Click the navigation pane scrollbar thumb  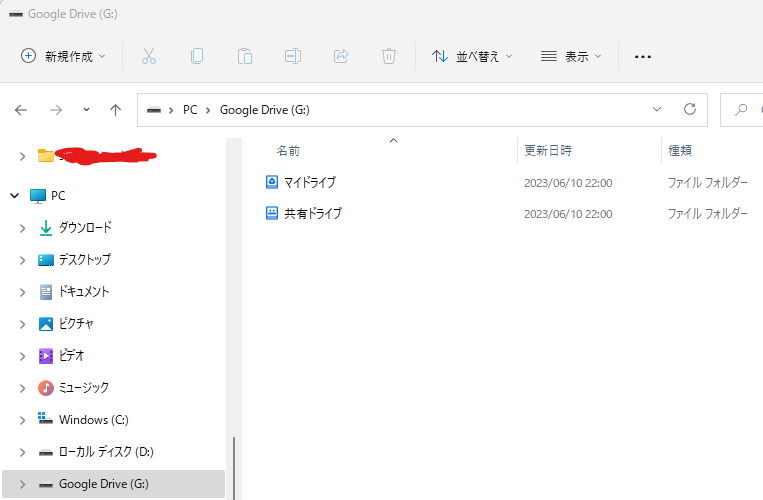[x=234, y=468]
